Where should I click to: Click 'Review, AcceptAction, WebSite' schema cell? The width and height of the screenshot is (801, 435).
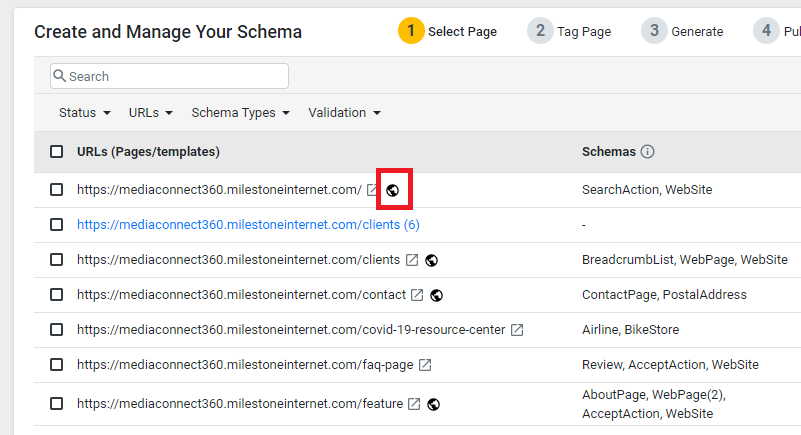click(x=670, y=365)
